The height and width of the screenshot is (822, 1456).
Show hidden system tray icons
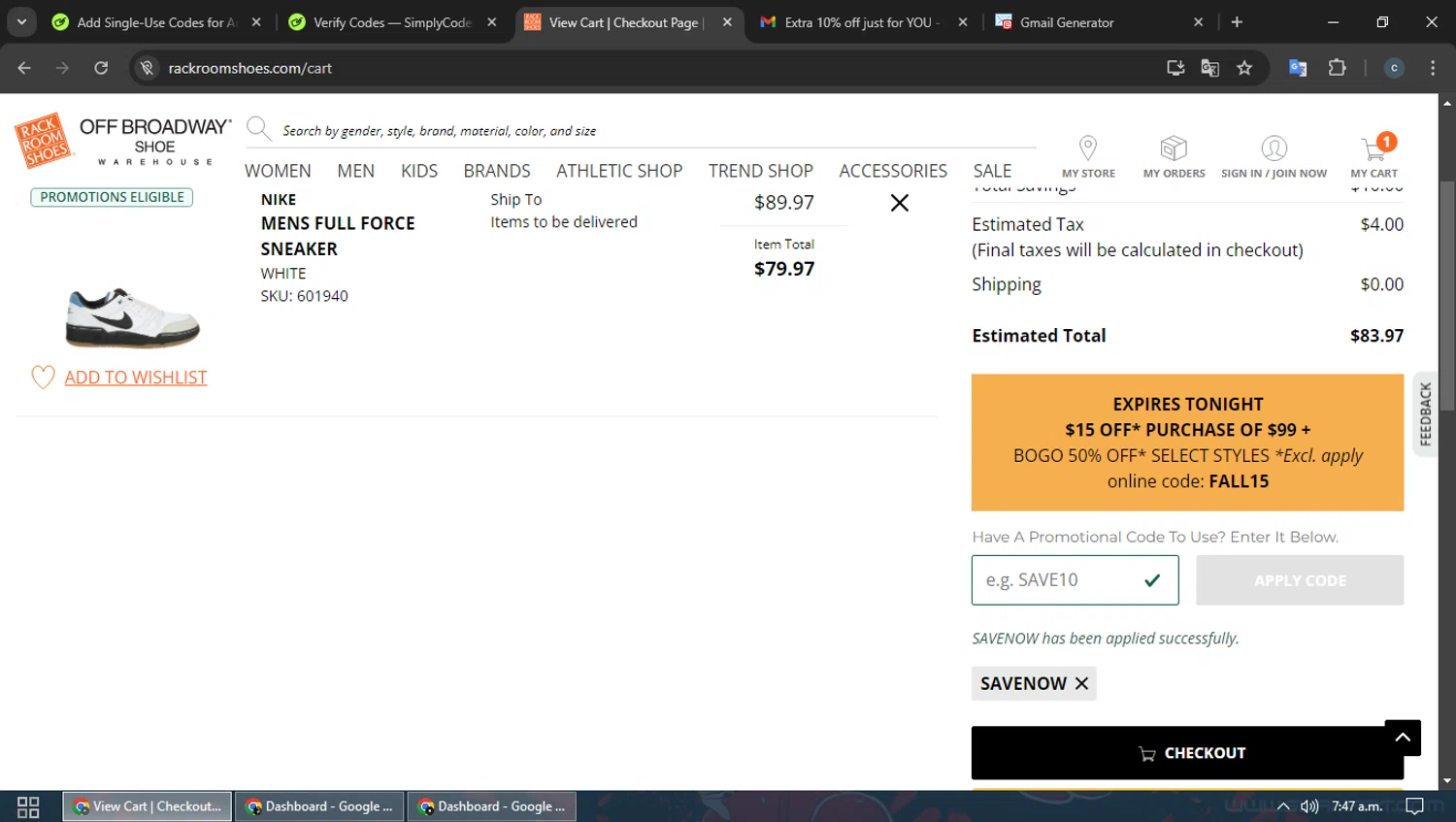[1283, 806]
